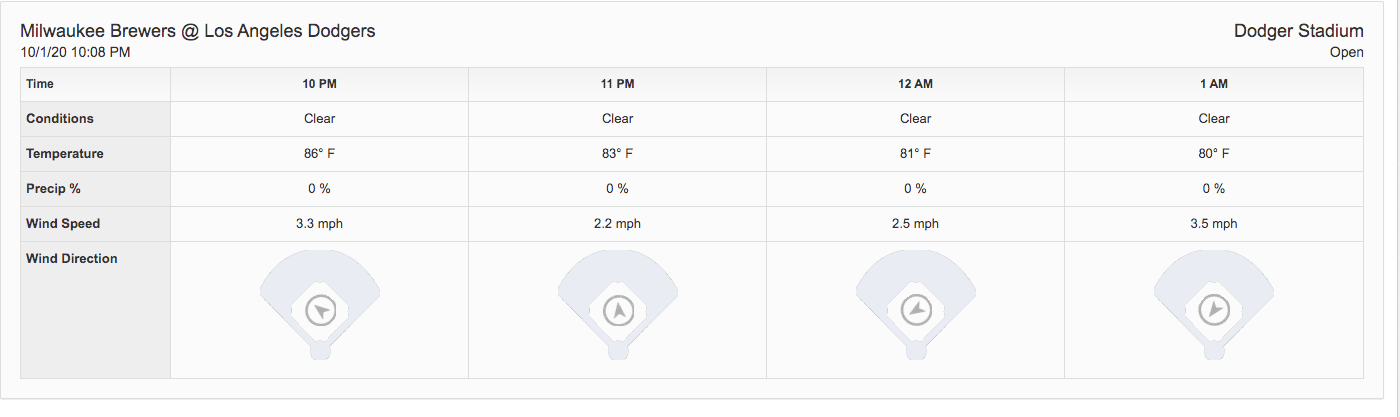Click the Wind Direction row label

pyautogui.click(x=72, y=258)
